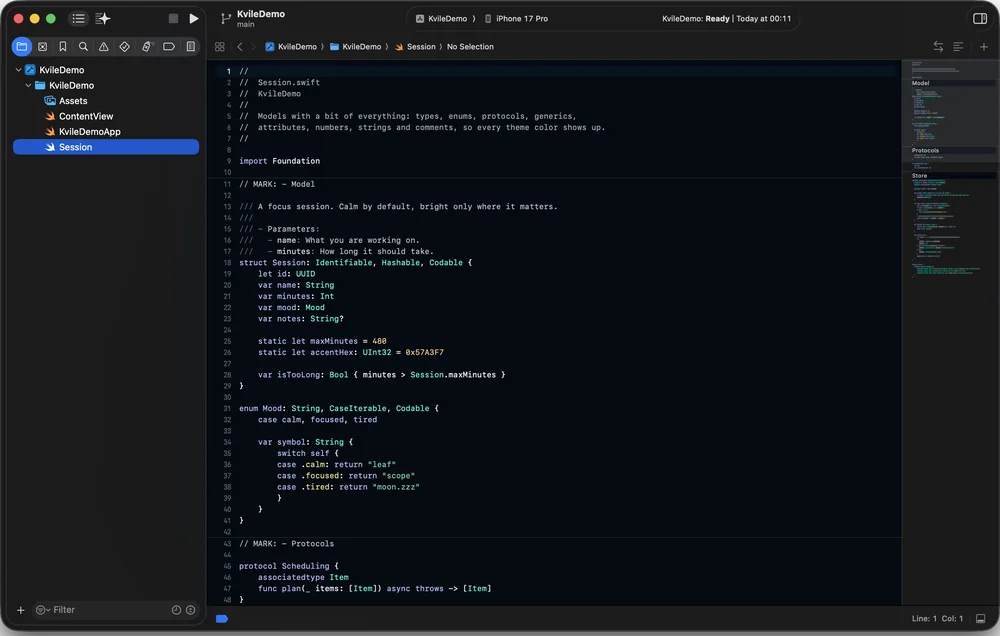Stop the running task

pos(173,18)
